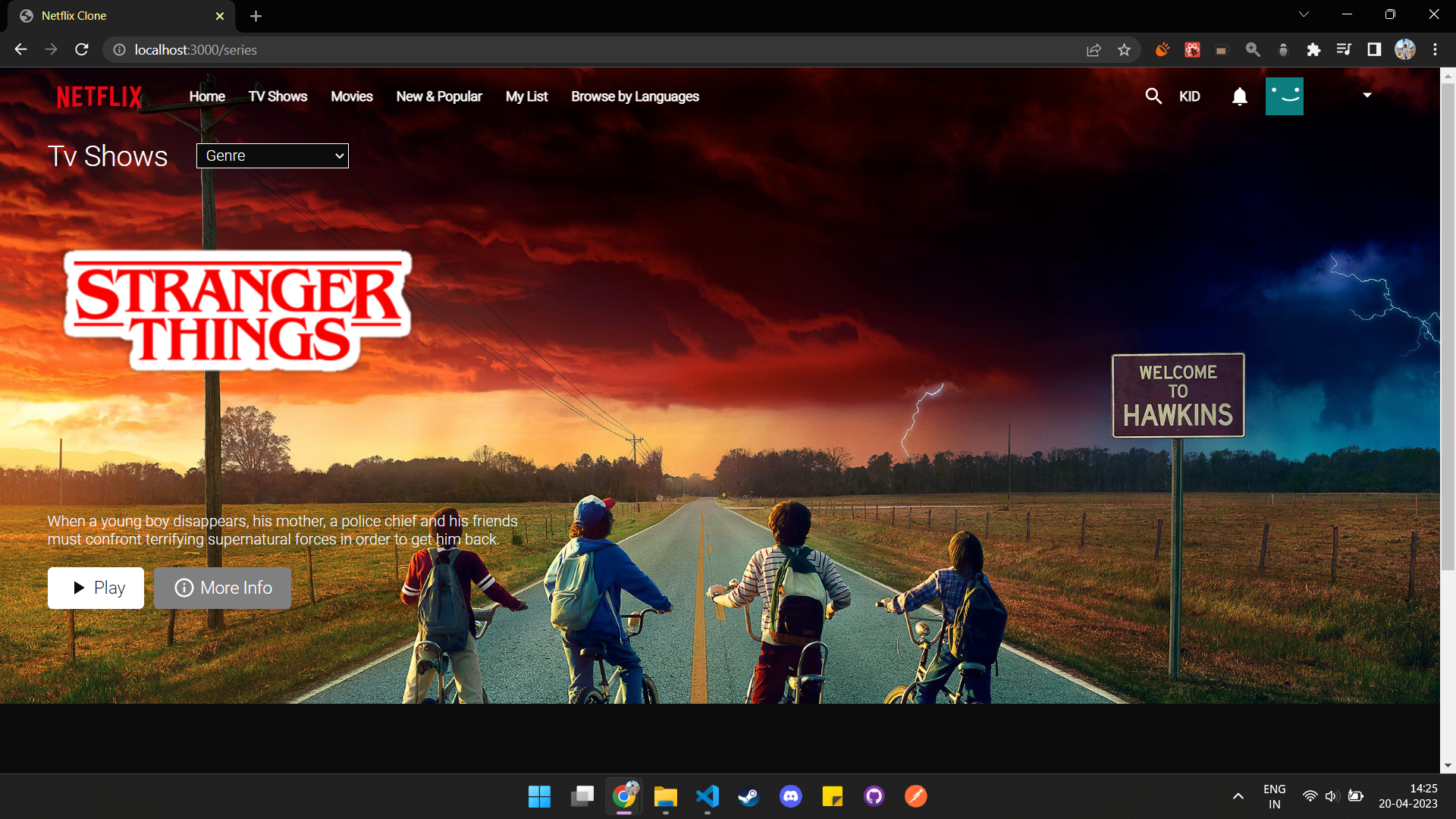Open the Genre dropdown
1456x819 pixels.
272,155
